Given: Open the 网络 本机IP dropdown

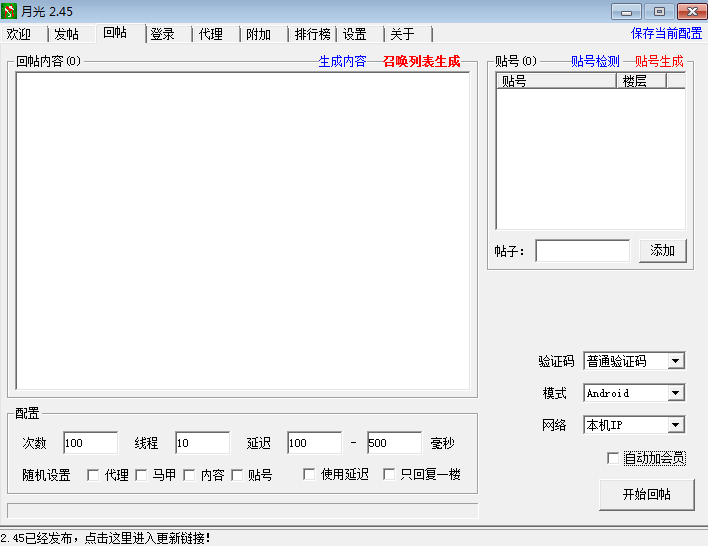Looking at the screenshot, I should point(675,425).
